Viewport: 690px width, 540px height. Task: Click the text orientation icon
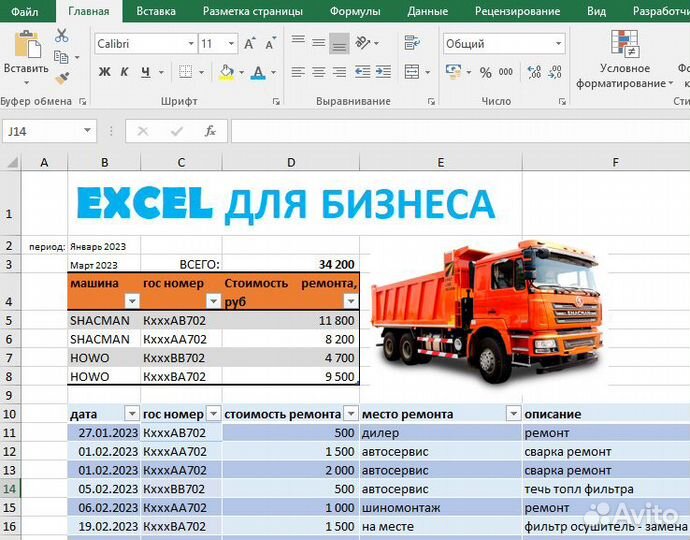pos(363,43)
